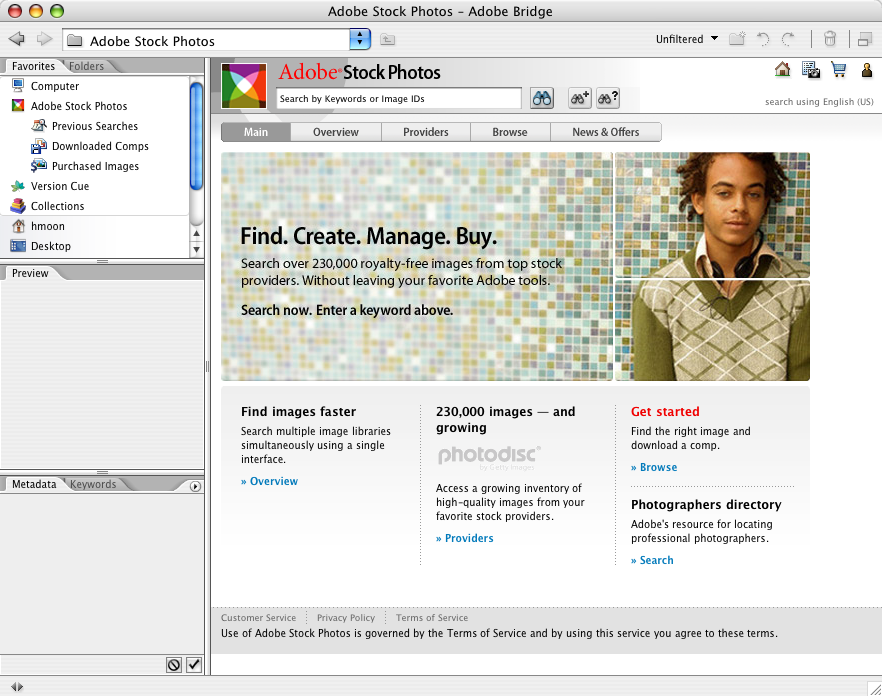Select the Preview panel tab

(x=30, y=273)
